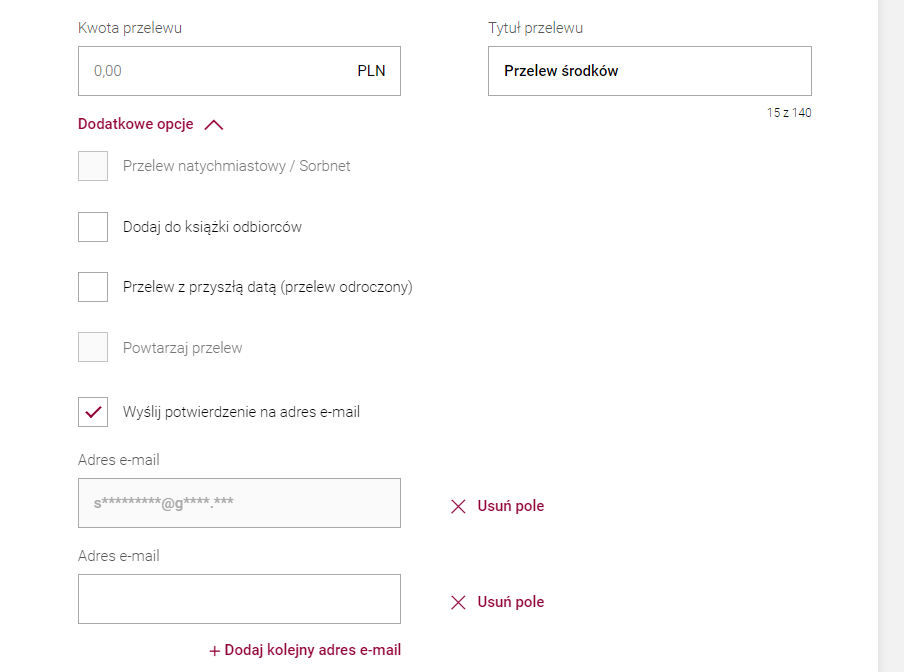The image size is (904, 672).
Task: Collapse the Dodatkowe opcje chevron
Action: click(213, 125)
